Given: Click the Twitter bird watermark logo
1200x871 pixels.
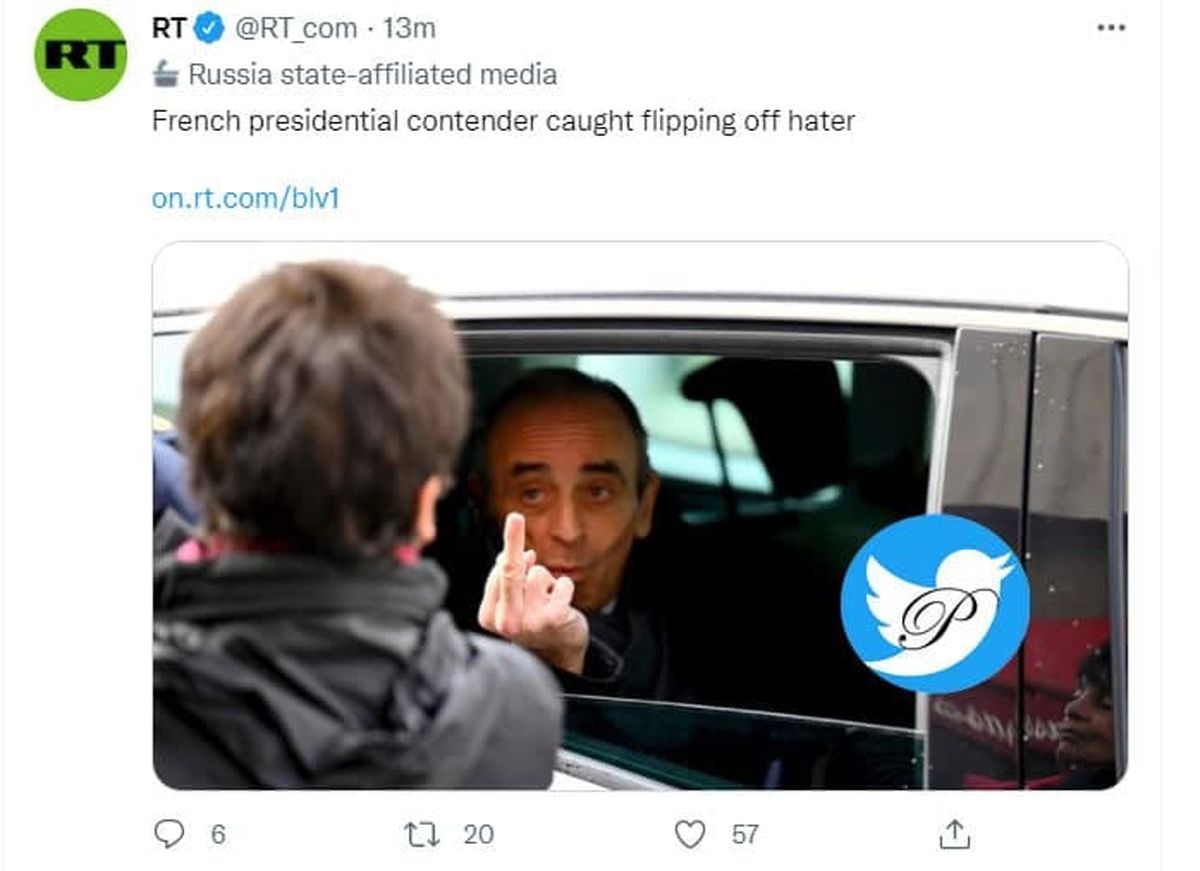Looking at the screenshot, I should point(934,604).
